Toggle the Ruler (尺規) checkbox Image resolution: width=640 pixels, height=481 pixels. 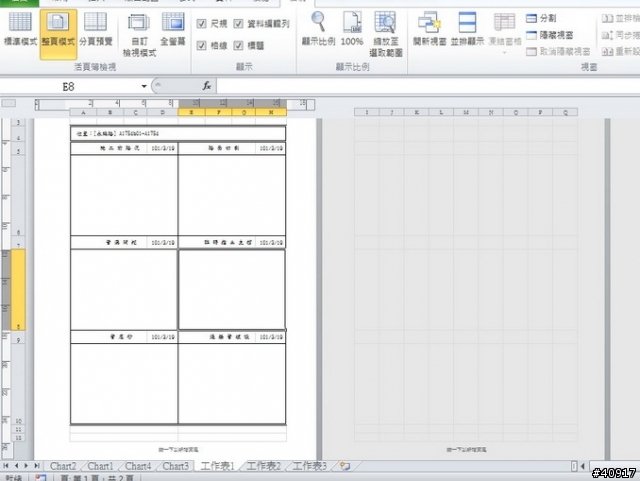point(203,23)
